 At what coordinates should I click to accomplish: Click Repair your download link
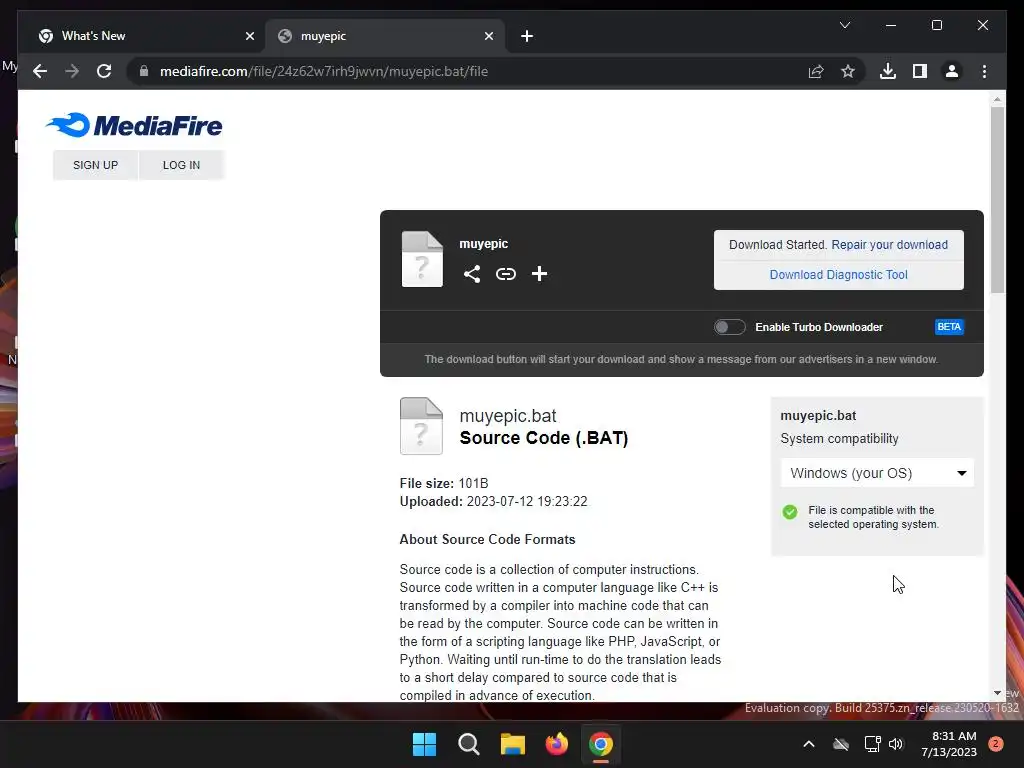(x=889, y=245)
